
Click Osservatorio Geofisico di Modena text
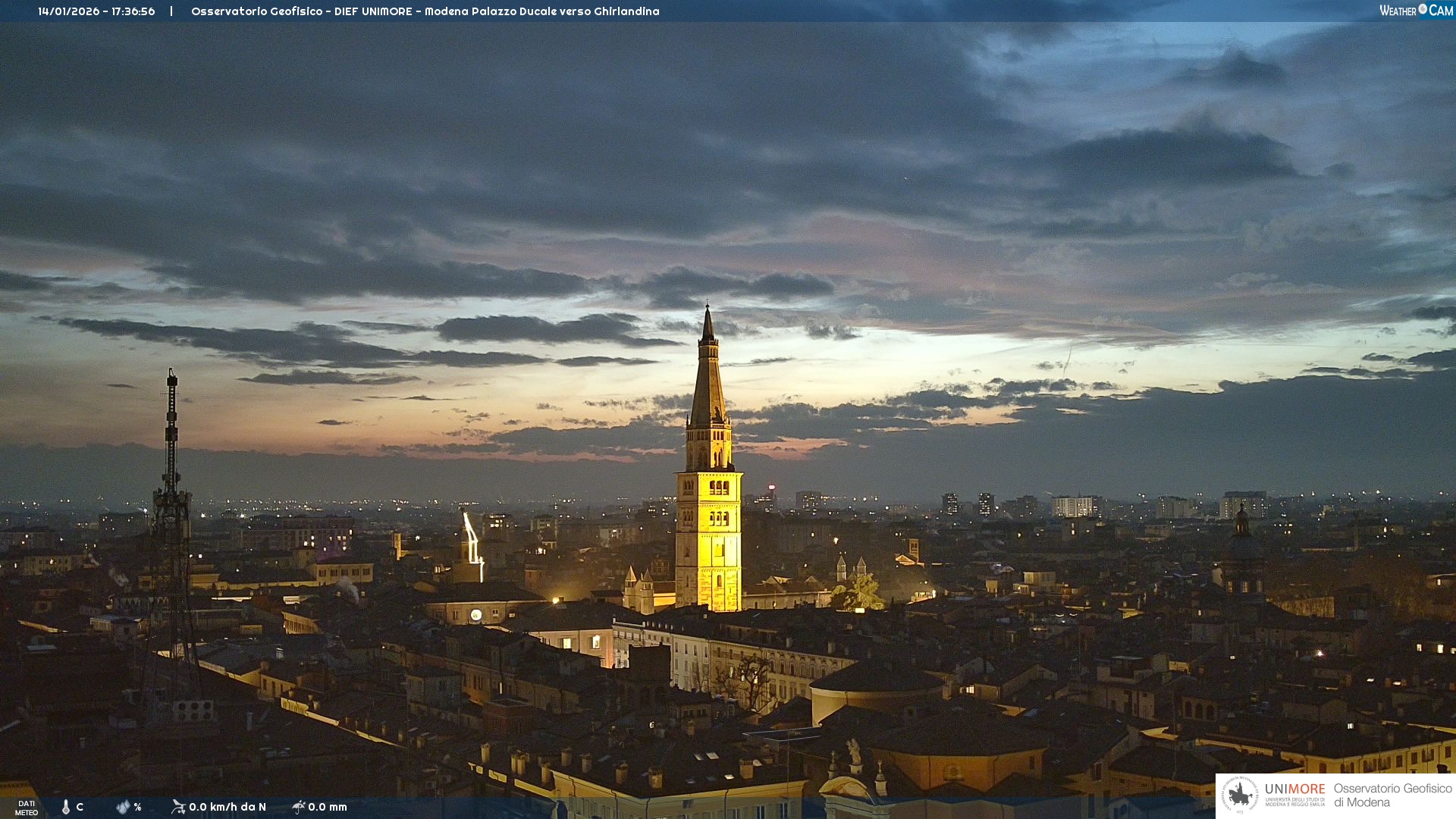1392,795
